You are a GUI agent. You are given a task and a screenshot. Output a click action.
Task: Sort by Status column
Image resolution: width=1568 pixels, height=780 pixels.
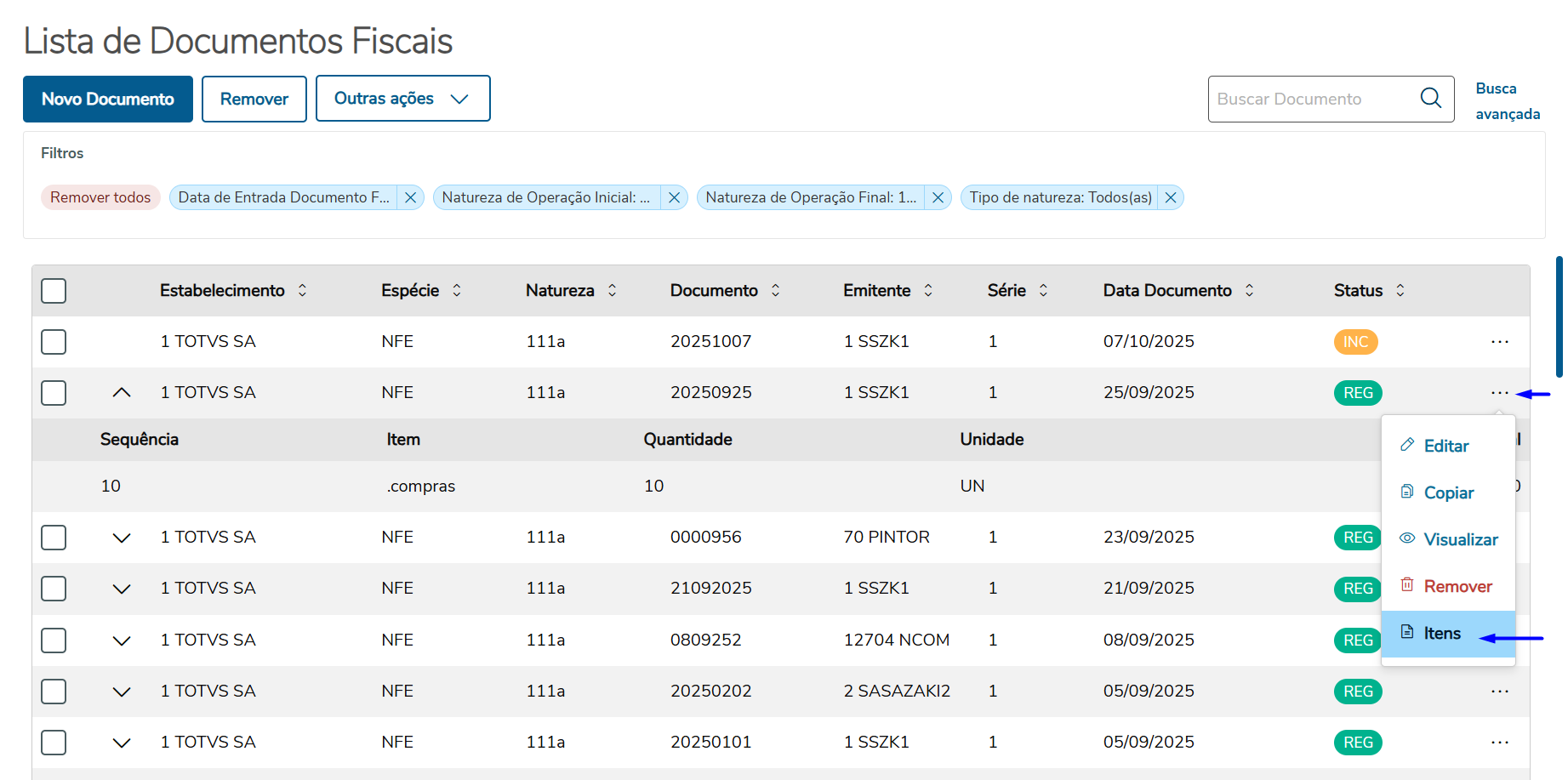coord(1400,291)
